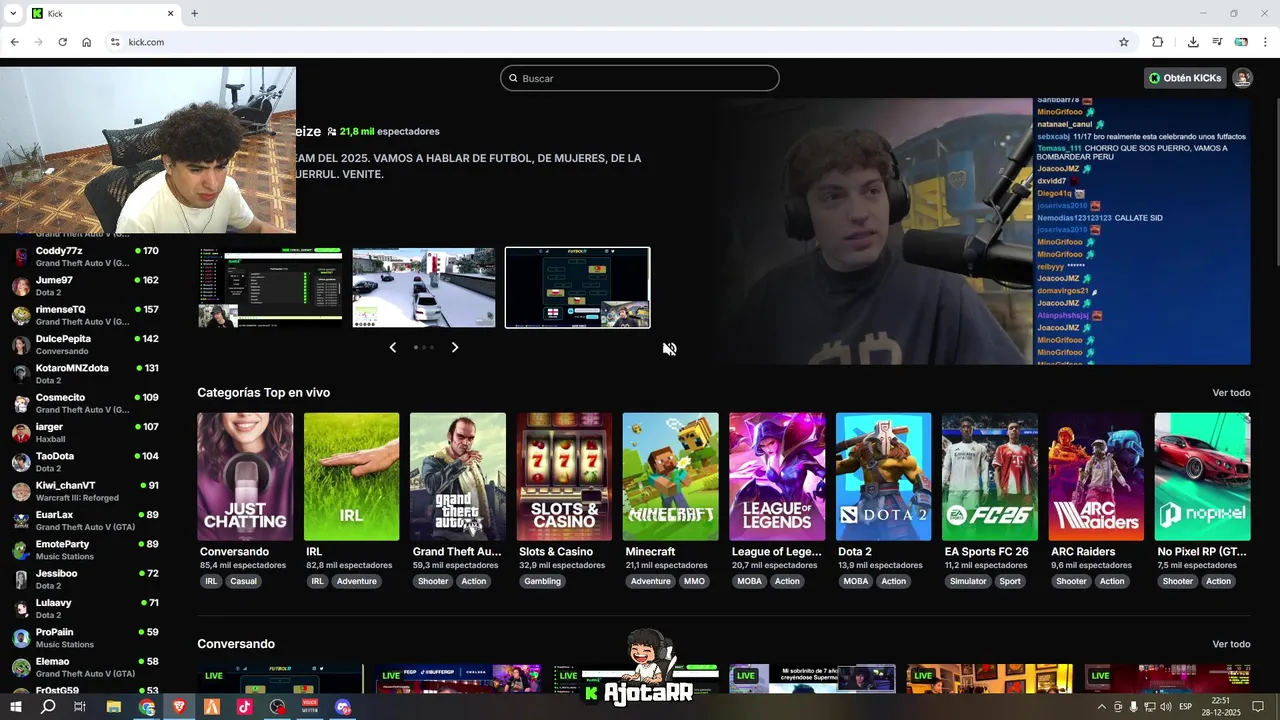Go to previous featured stream with left arrow
The width and height of the screenshot is (1280, 720).
tap(392, 347)
